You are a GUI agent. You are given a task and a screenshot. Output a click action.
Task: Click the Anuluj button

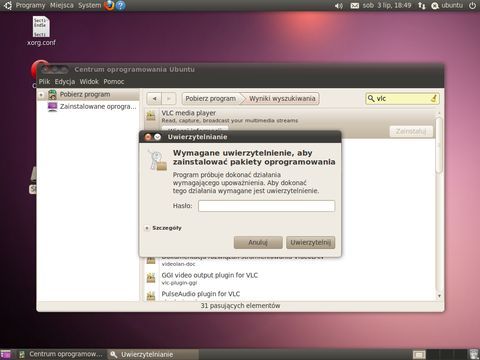point(258,242)
